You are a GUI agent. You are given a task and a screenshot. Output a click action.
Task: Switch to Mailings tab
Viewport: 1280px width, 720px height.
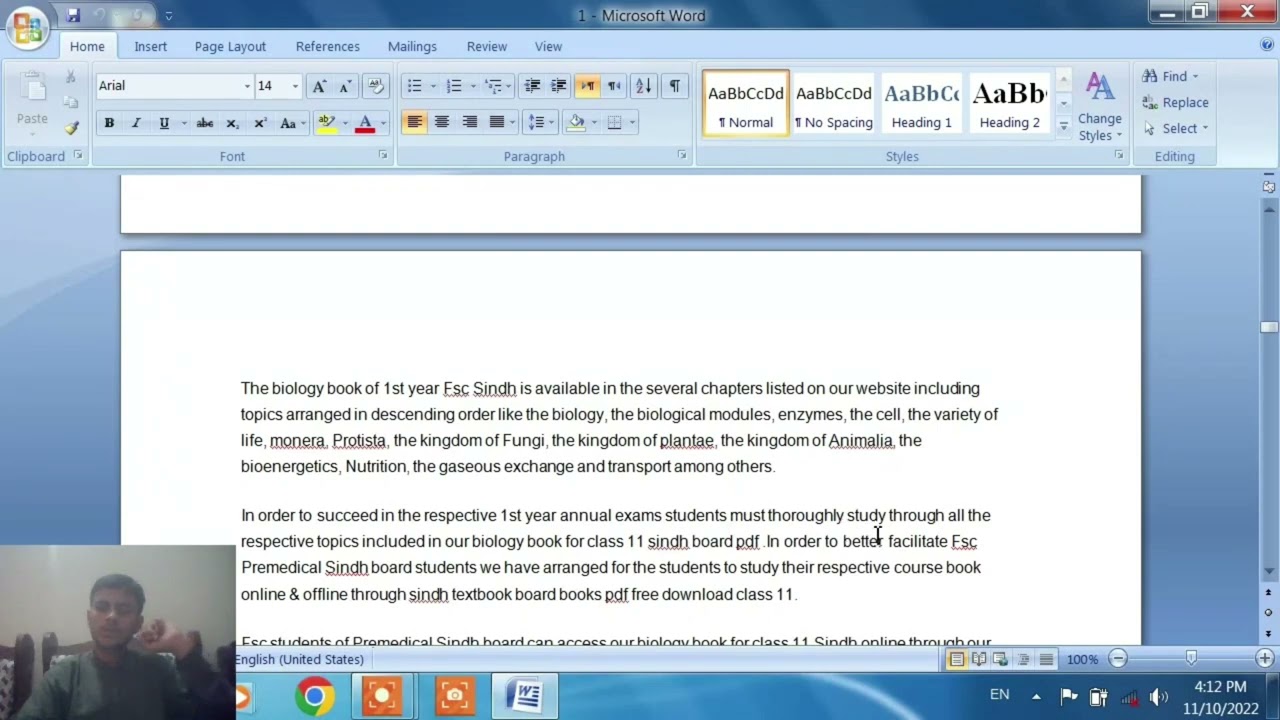(x=412, y=46)
